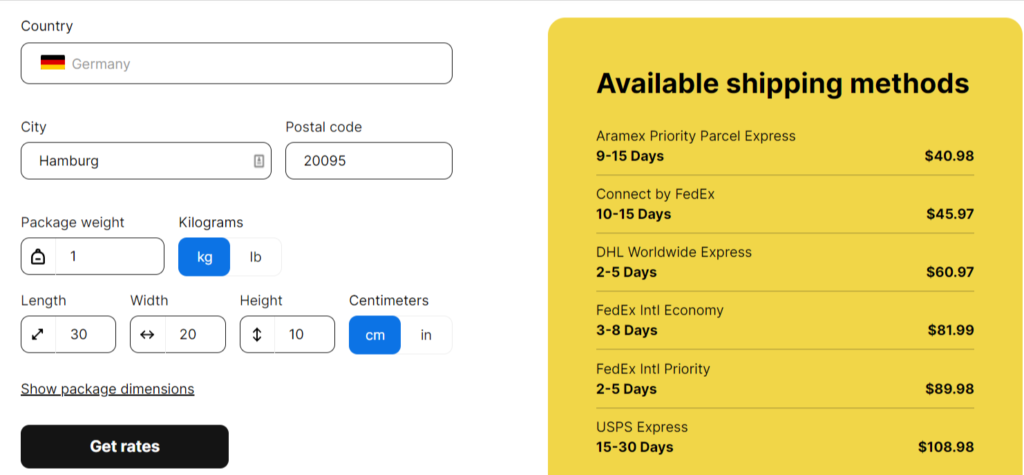Click the Get rates button
This screenshot has height=475, width=1024.
(125, 447)
